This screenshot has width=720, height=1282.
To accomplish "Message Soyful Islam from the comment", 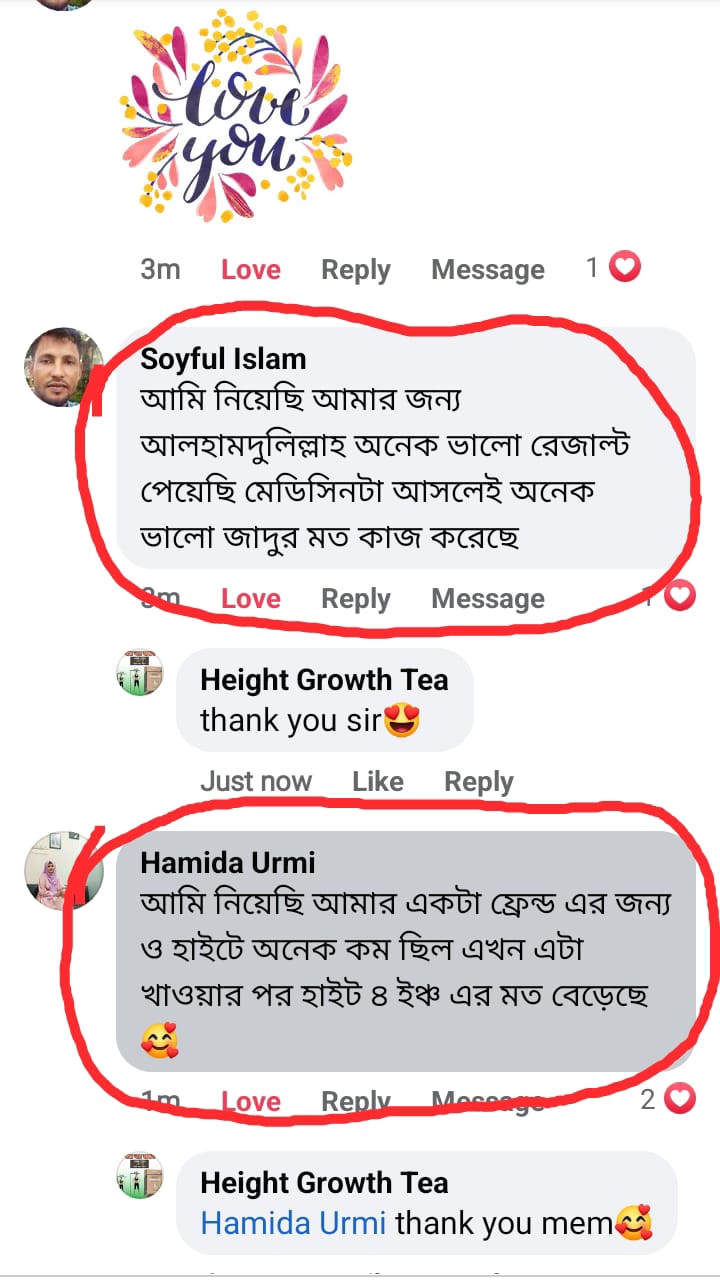I will tap(488, 599).
